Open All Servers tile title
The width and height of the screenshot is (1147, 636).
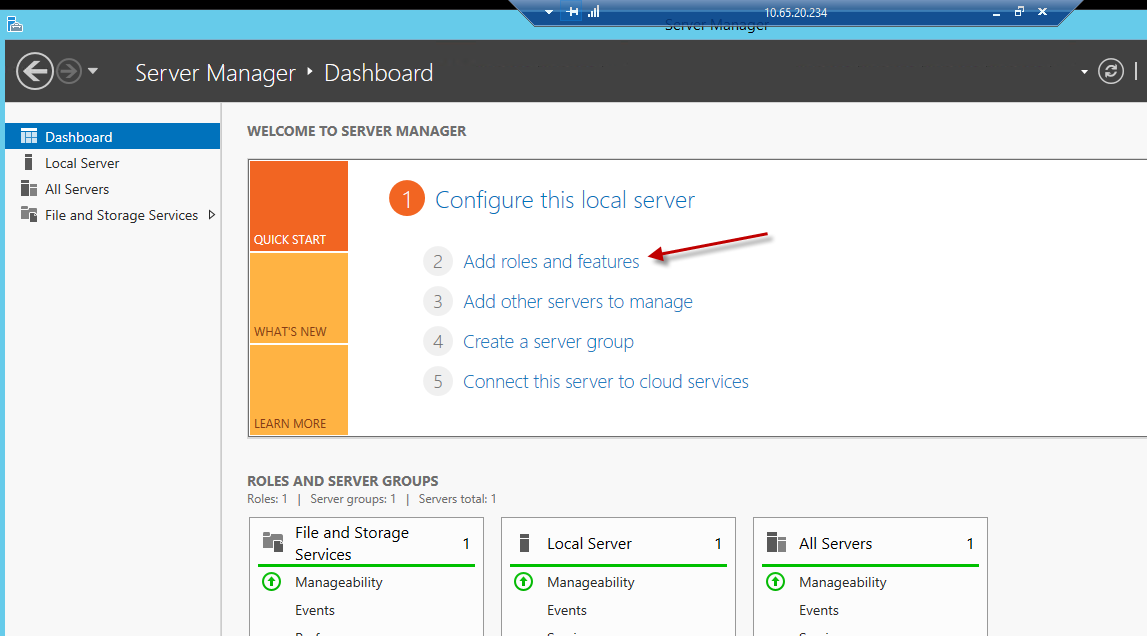(x=835, y=544)
